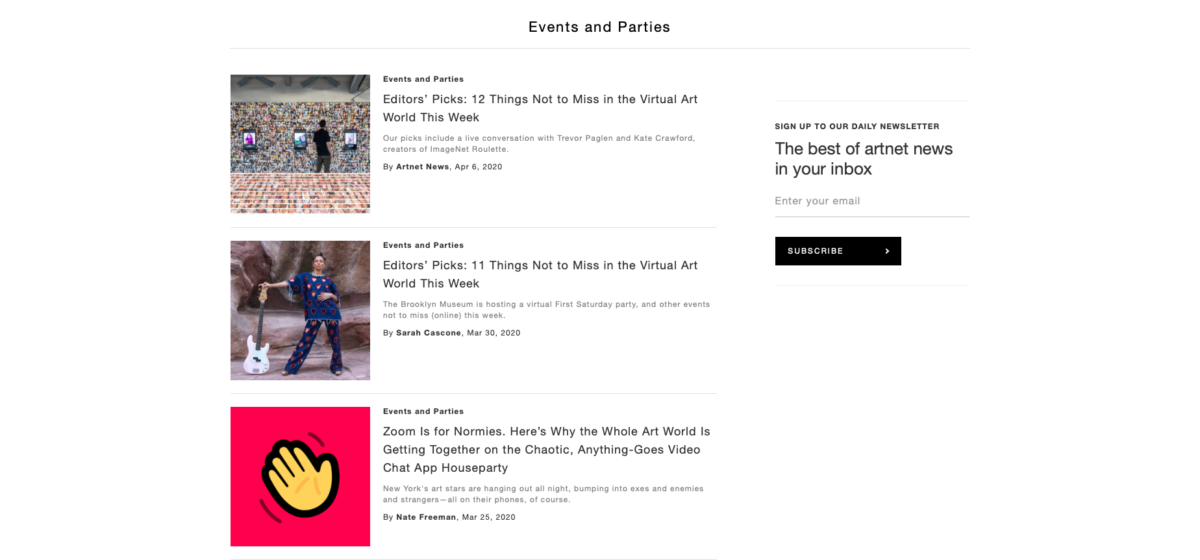Open 'Zoom Is for Normies' article headline

pyautogui.click(x=546, y=449)
